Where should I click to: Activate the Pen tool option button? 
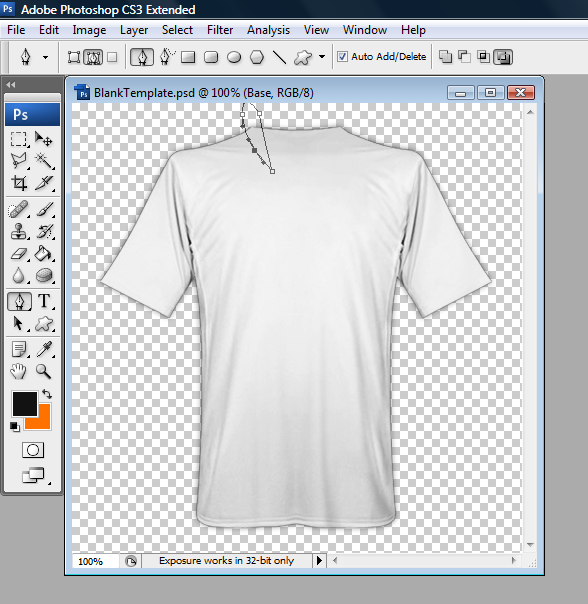click(x=142, y=57)
